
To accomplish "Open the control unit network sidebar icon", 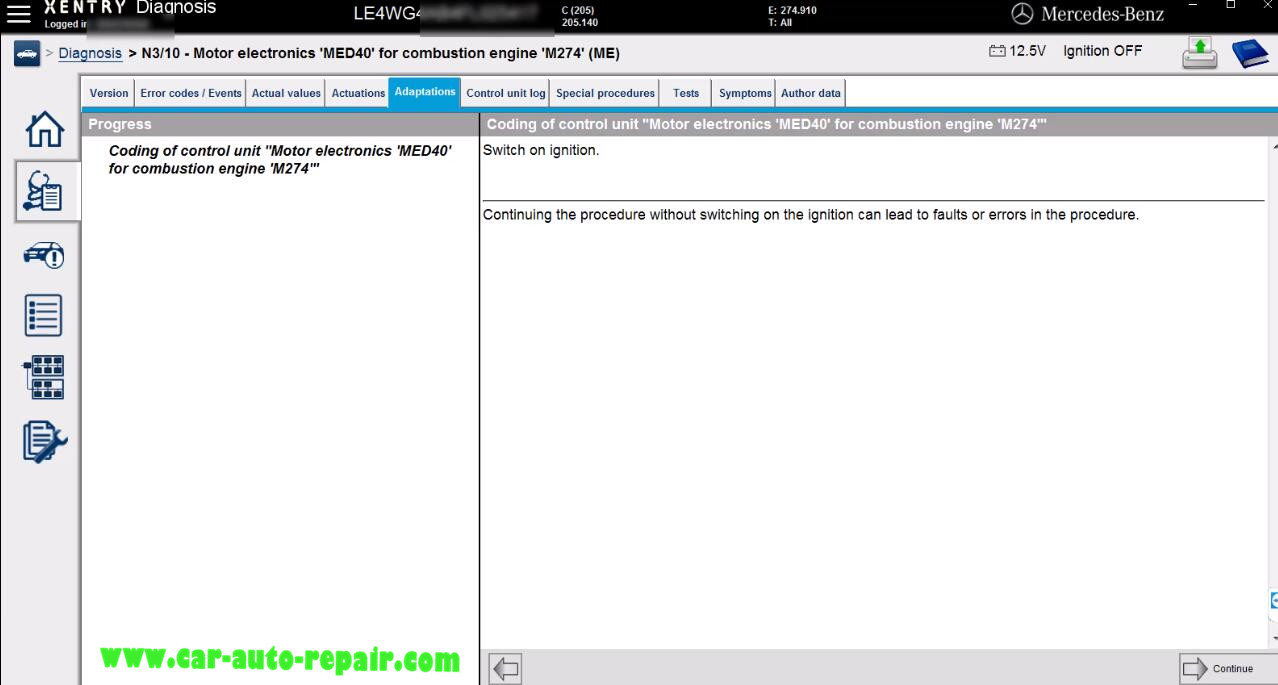I will click(x=43, y=377).
